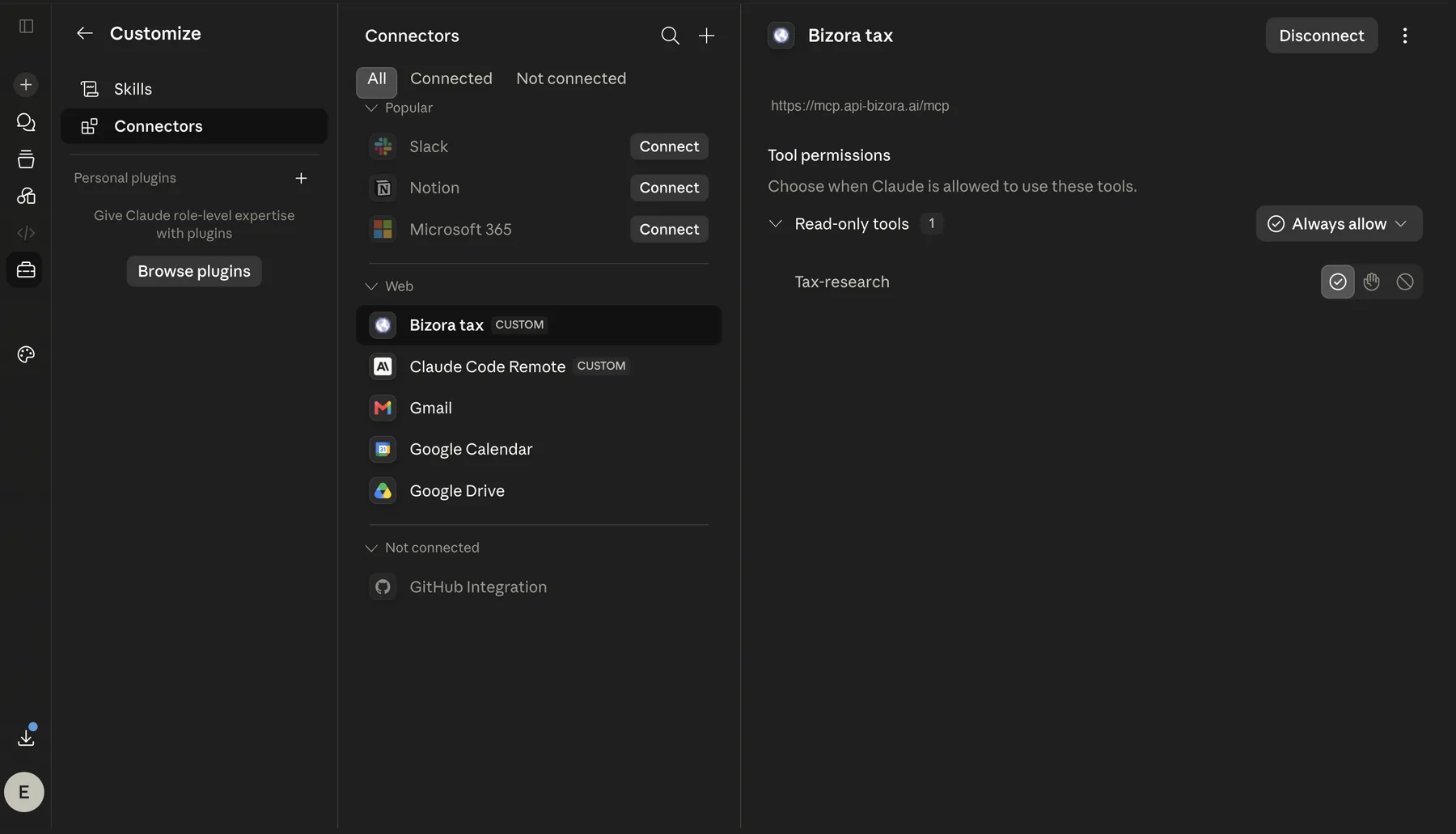Set Tax-research to always allow
The width and height of the screenshot is (1456, 834).
pos(1338,282)
